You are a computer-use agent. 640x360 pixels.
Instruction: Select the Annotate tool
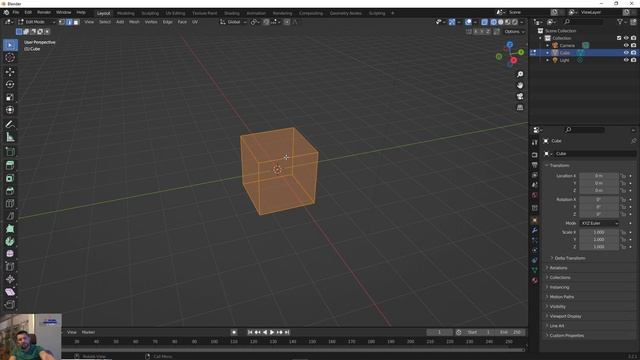click(10, 124)
